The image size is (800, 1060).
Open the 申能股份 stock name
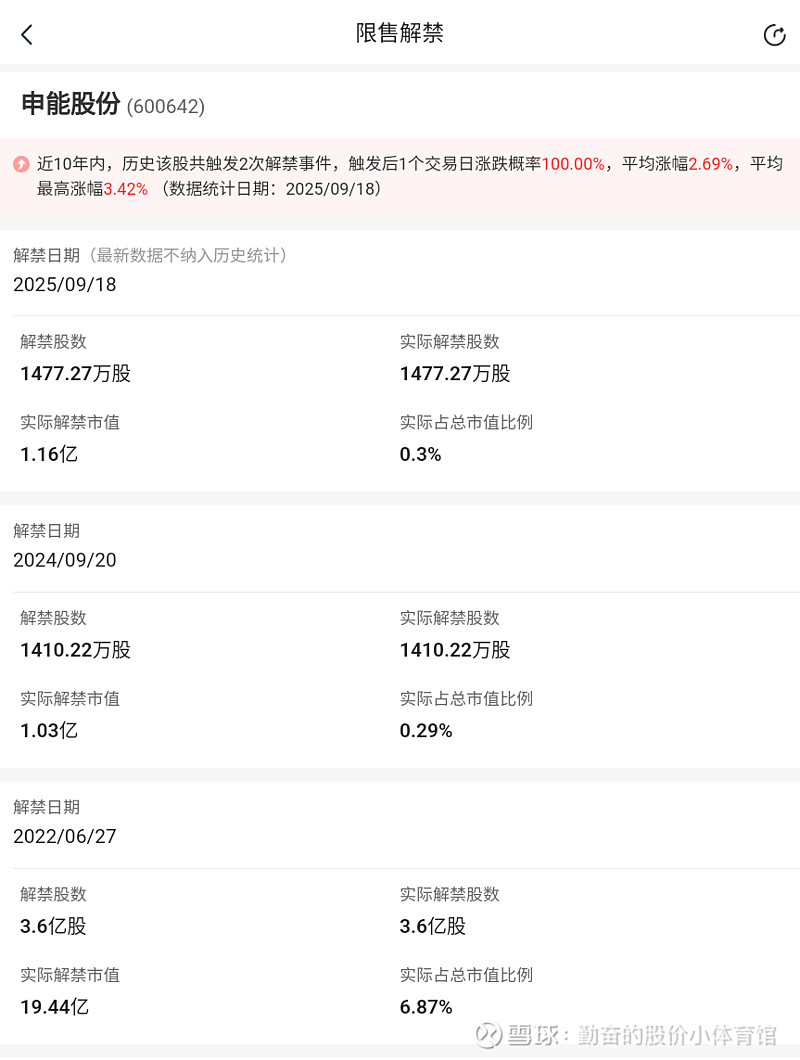(x=70, y=104)
